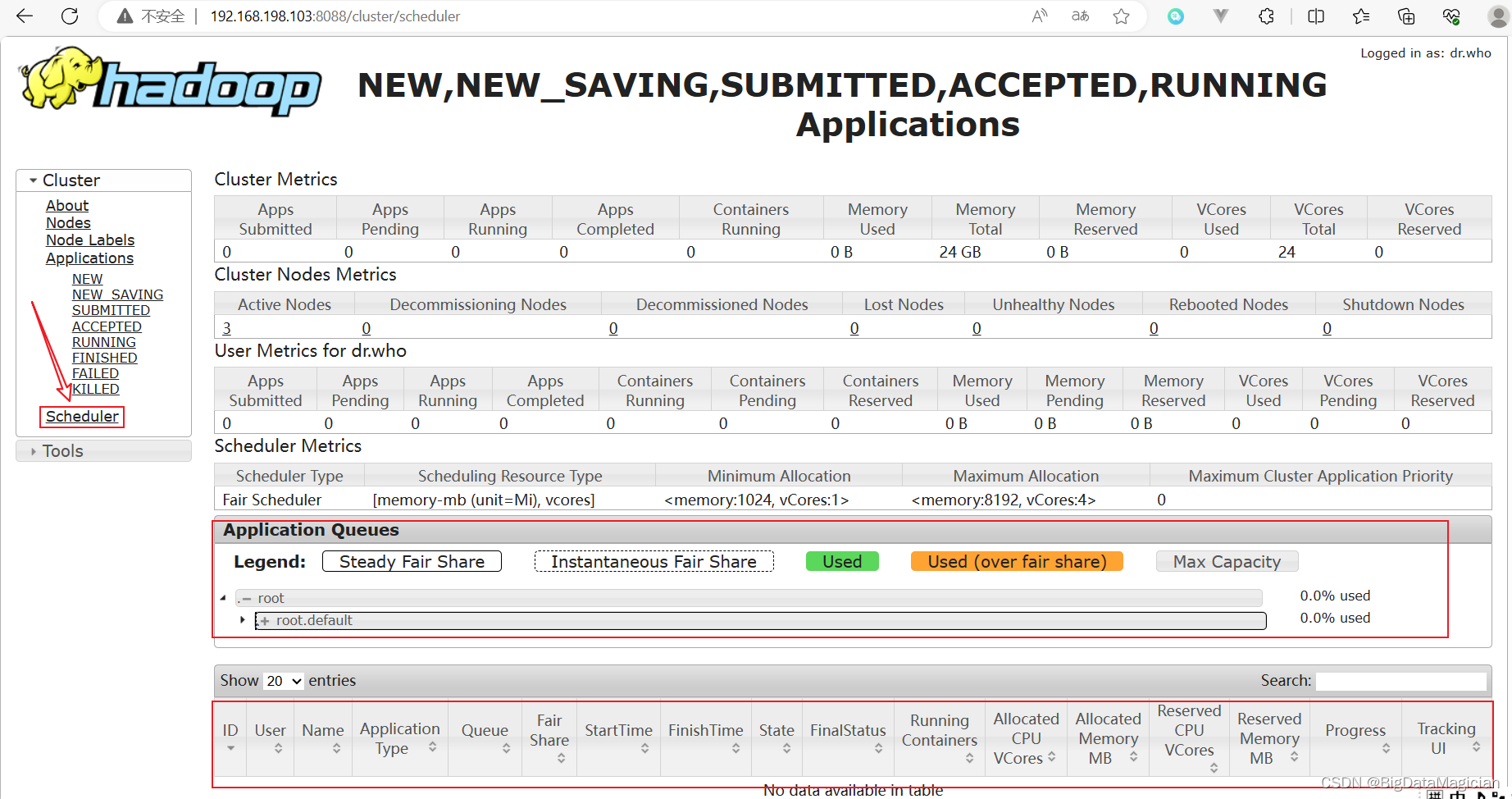The image size is (1512, 799).
Task: Filter applications by NEW state
Action: pyautogui.click(x=87, y=279)
